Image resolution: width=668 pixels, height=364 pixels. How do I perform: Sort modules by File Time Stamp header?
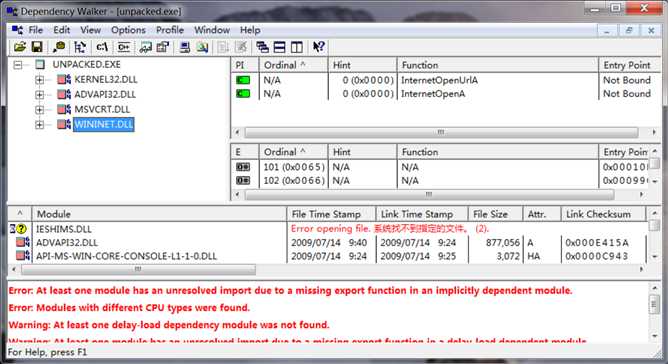[331, 214]
